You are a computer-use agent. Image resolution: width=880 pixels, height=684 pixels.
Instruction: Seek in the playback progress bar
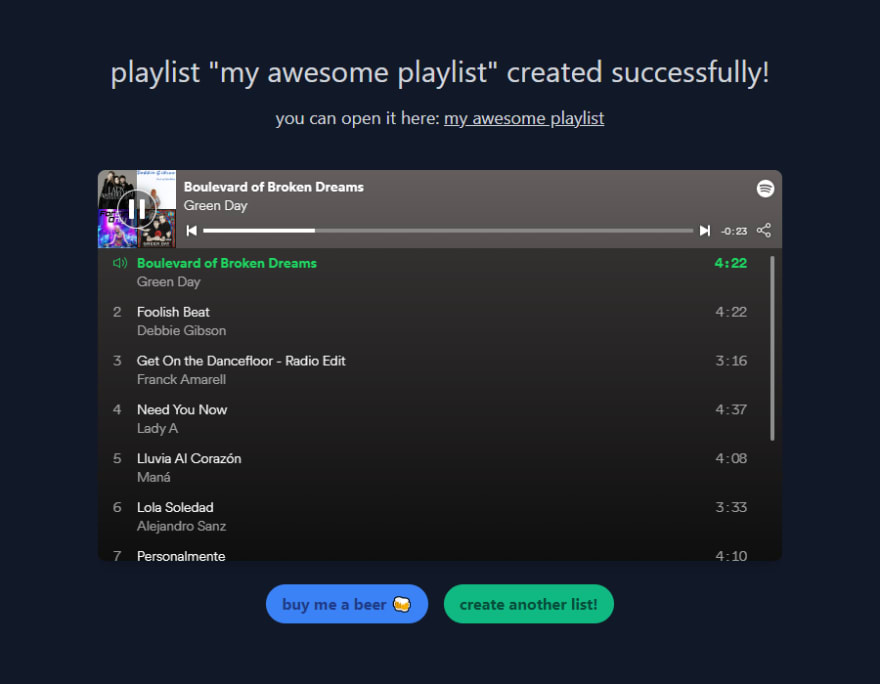pos(448,231)
